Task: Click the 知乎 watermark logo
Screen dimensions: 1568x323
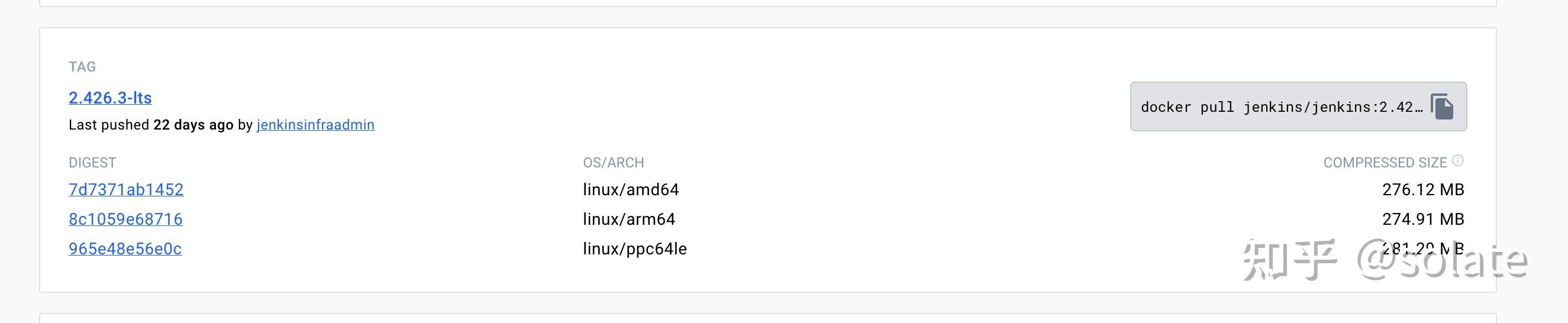Action: [x=1289, y=259]
